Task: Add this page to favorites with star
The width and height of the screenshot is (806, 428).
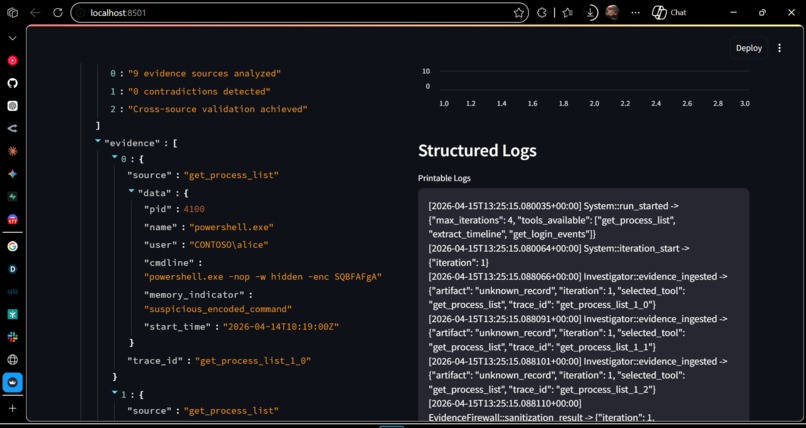Action: tap(518, 13)
